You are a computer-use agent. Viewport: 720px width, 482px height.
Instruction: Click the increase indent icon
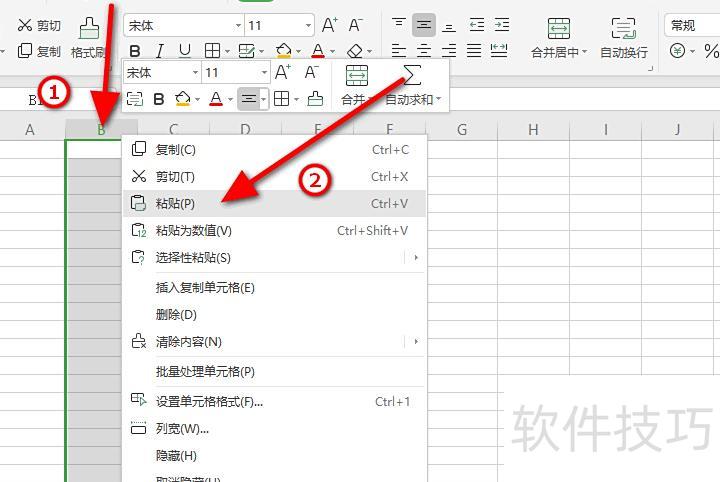501,24
